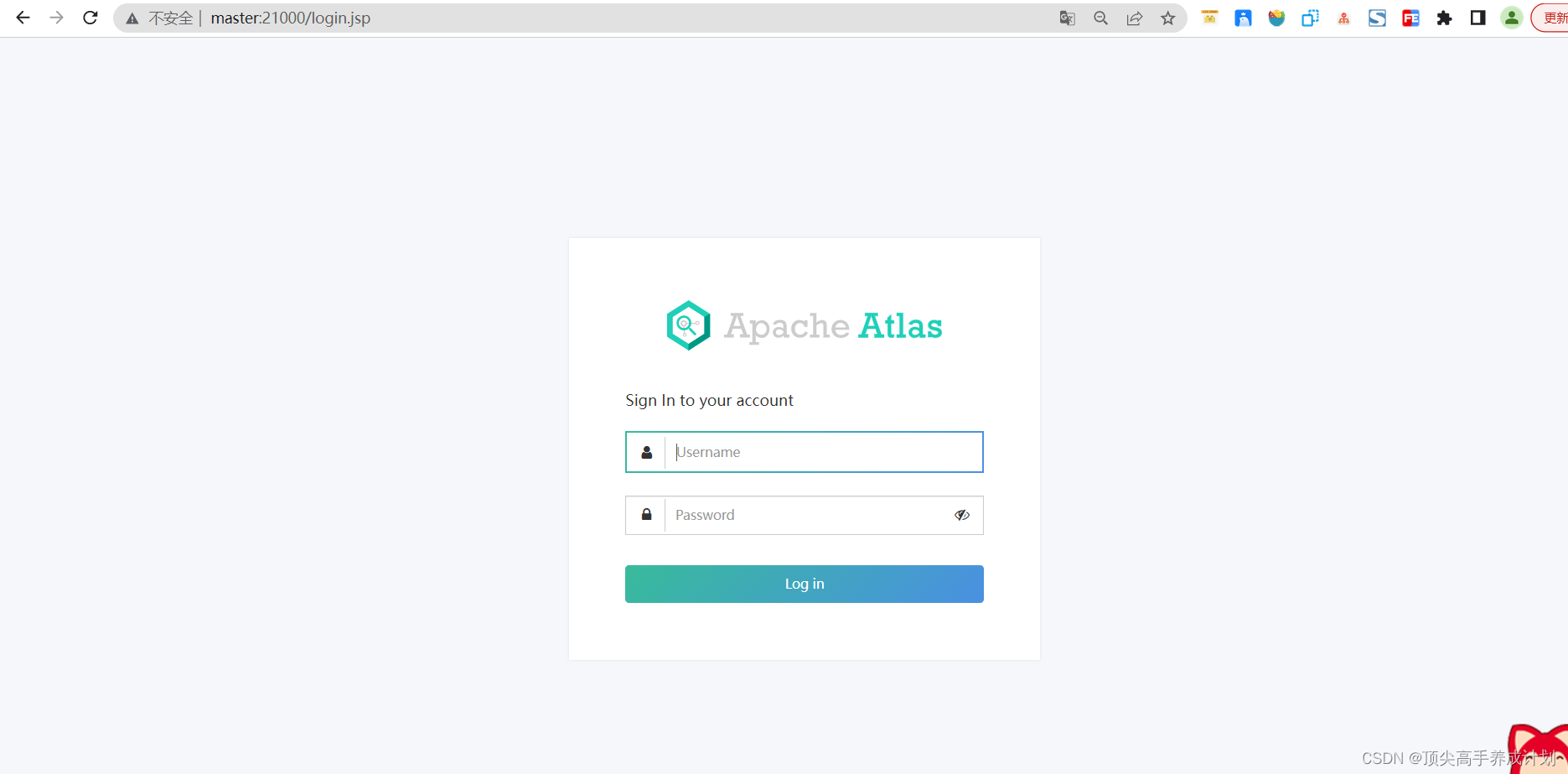1568x774 pixels.
Task: Open the blue overlapping squares extension
Action: click(1310, 18)
